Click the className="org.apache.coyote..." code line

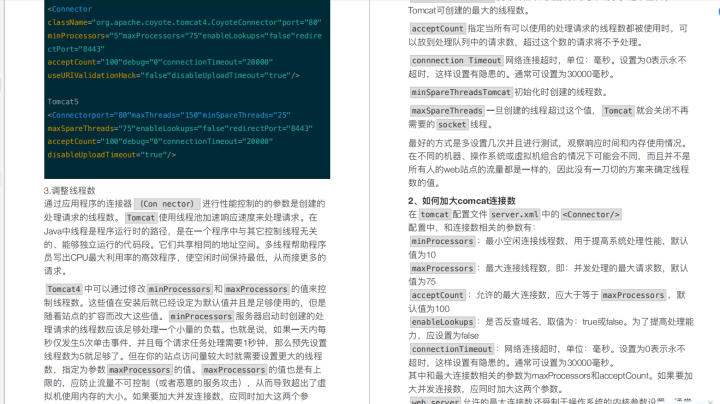pyautogui.click(x=184, y=22)
